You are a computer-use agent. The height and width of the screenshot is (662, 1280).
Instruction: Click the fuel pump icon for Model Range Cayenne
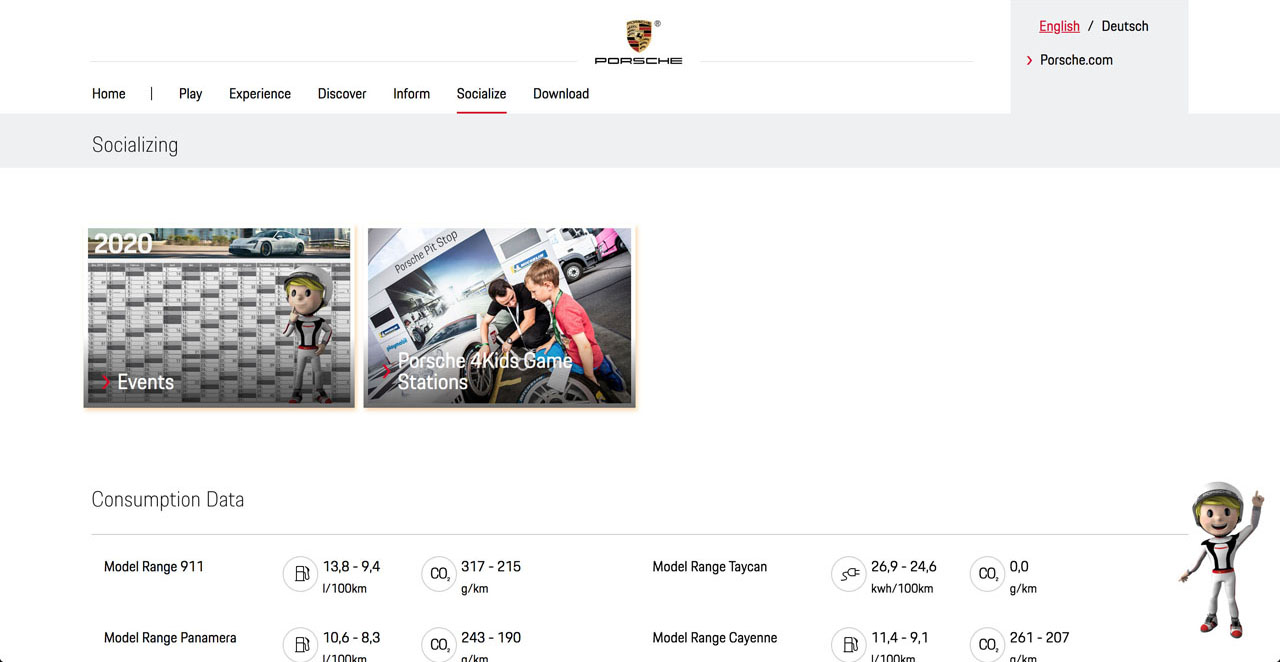point(849,645)
